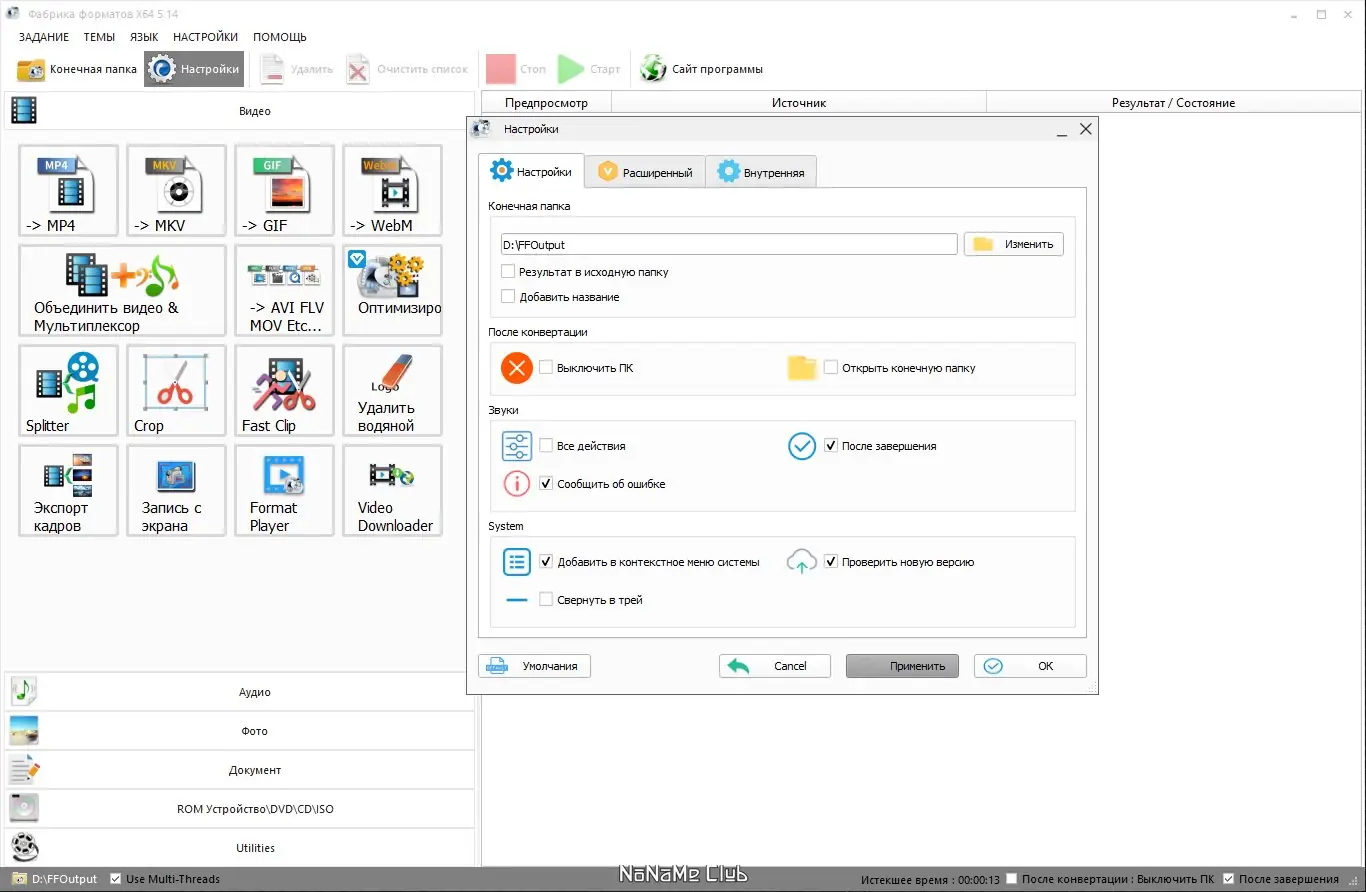Viewport: 1366px width, 892px height.
Task: Expand the Документ category panel
Action: pos(240,770)
